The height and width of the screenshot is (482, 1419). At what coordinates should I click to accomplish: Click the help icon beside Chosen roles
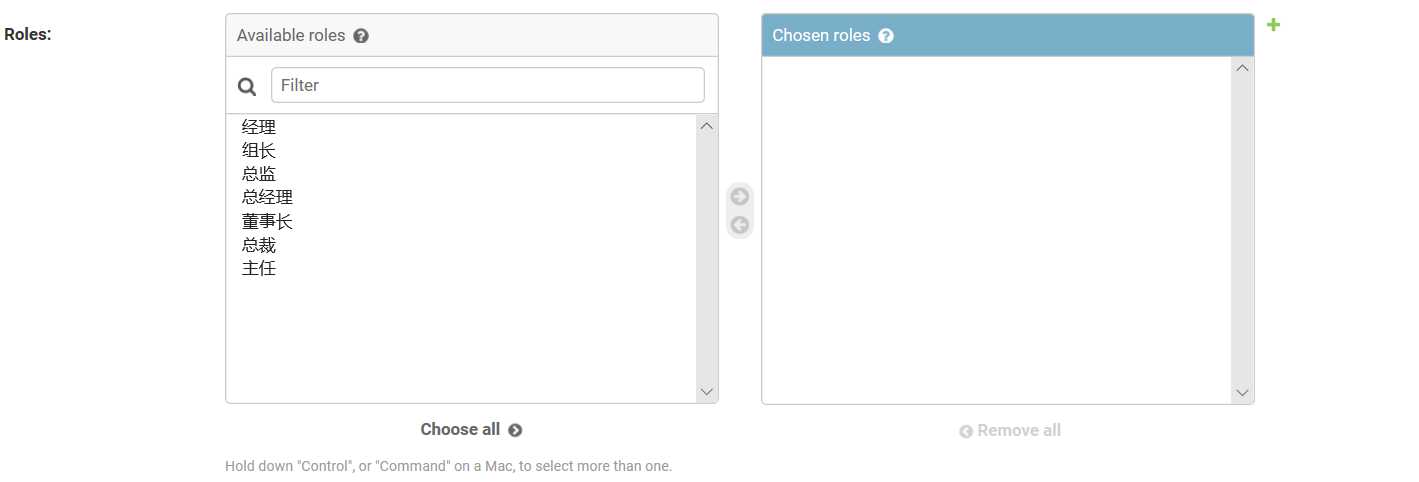886,36
